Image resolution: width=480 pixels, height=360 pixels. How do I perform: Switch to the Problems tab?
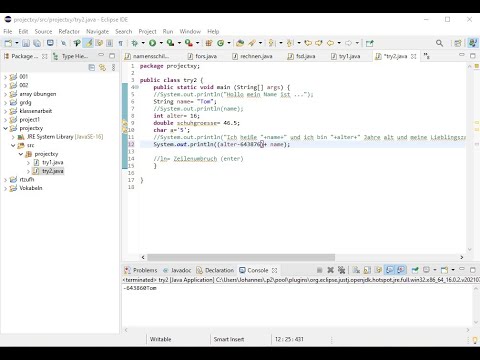[x=141, y=270]
